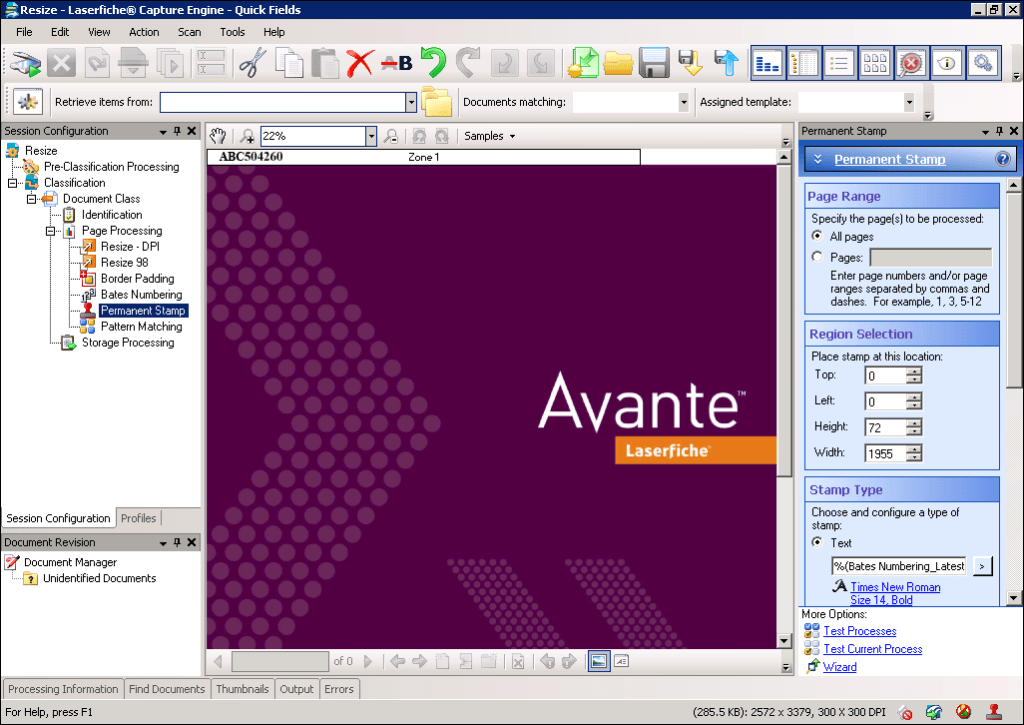Select the Pages radio button

817,257
